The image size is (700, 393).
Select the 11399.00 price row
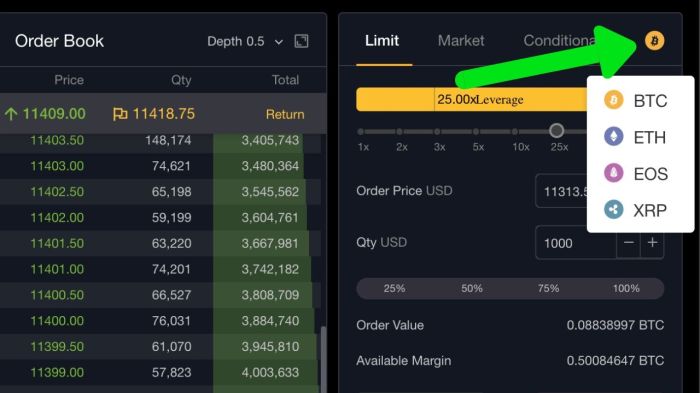[161, 372]
